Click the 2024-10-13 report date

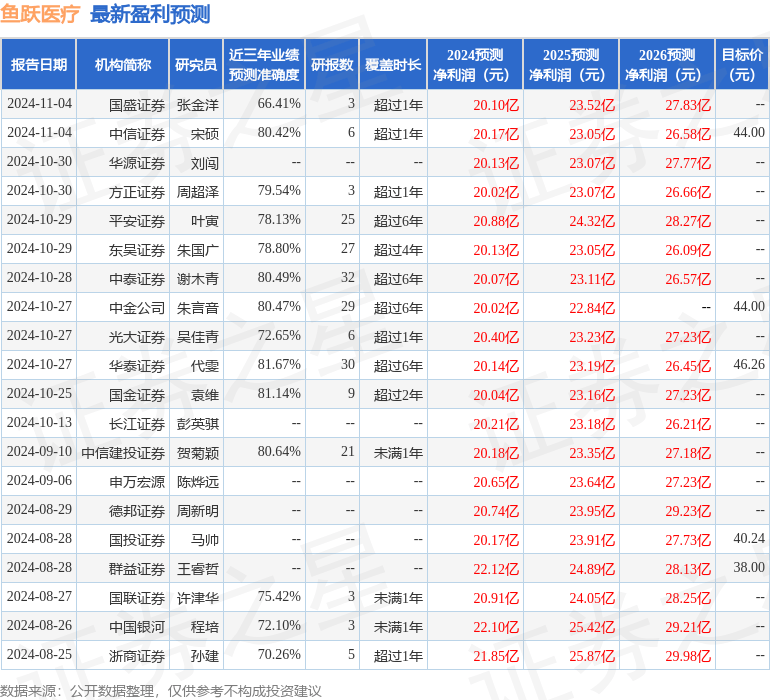39,422
